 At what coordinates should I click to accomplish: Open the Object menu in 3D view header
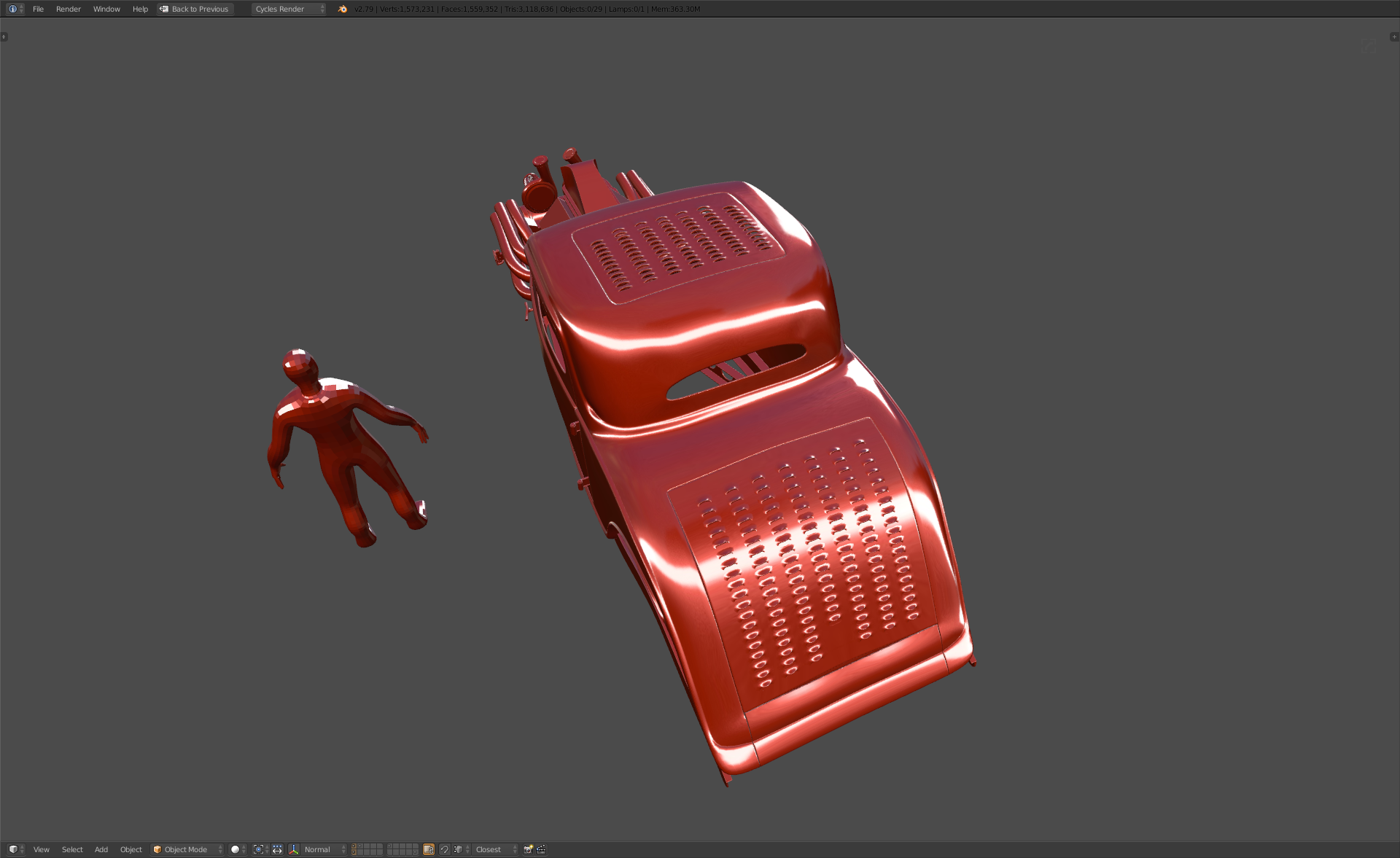(131, 849)
